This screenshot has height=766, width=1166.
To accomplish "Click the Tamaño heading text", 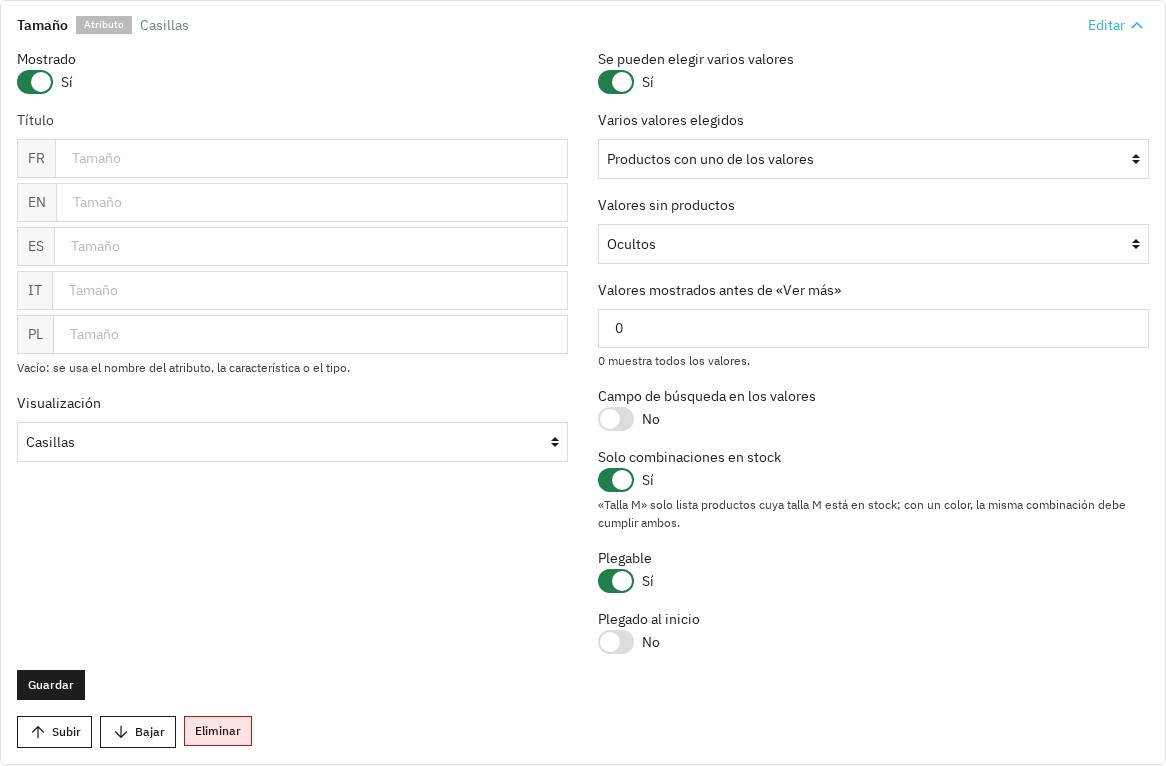I will click(x=42, y=25).
